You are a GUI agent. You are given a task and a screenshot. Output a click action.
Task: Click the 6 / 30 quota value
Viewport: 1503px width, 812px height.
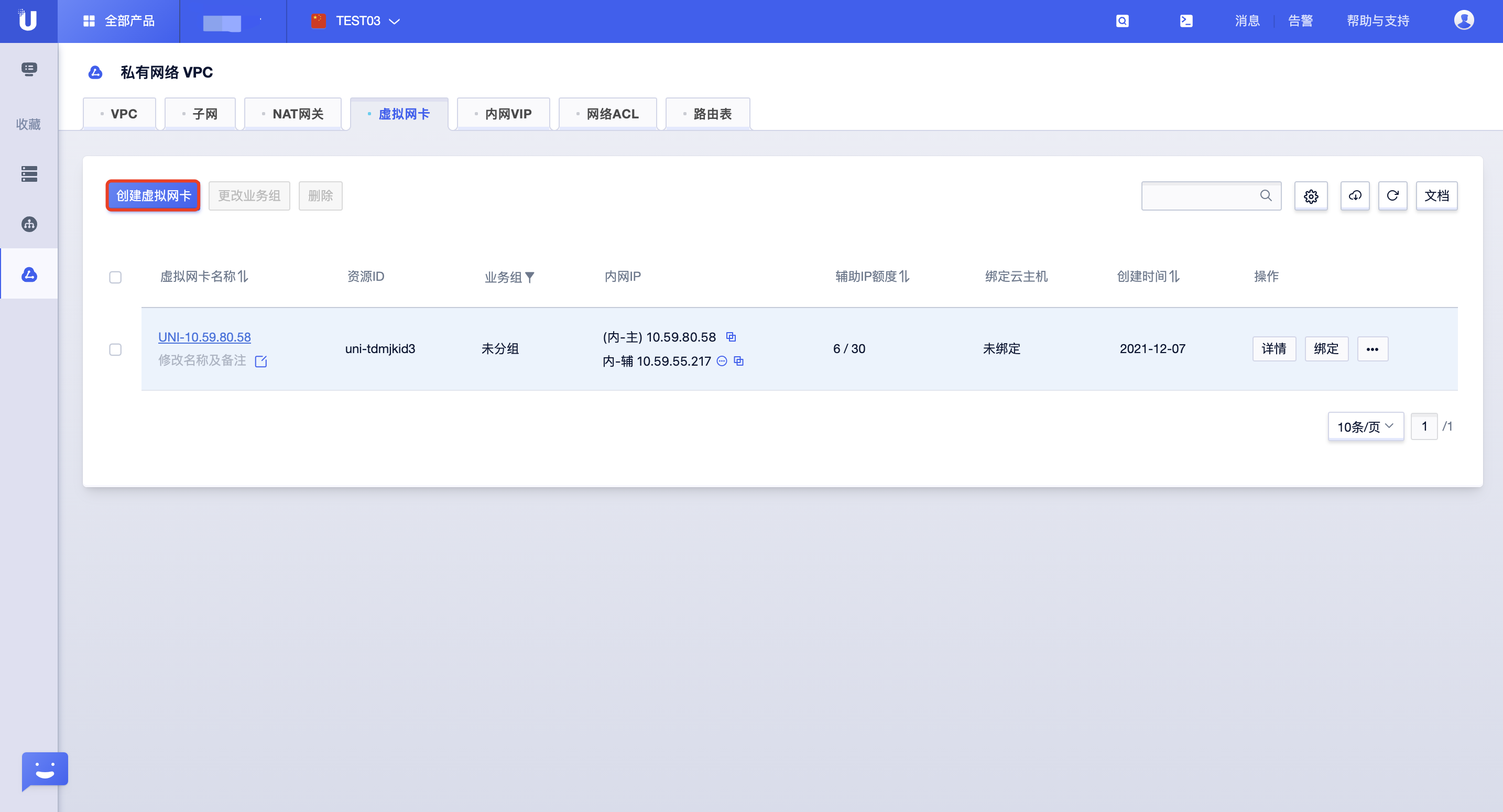click(849, 348)
